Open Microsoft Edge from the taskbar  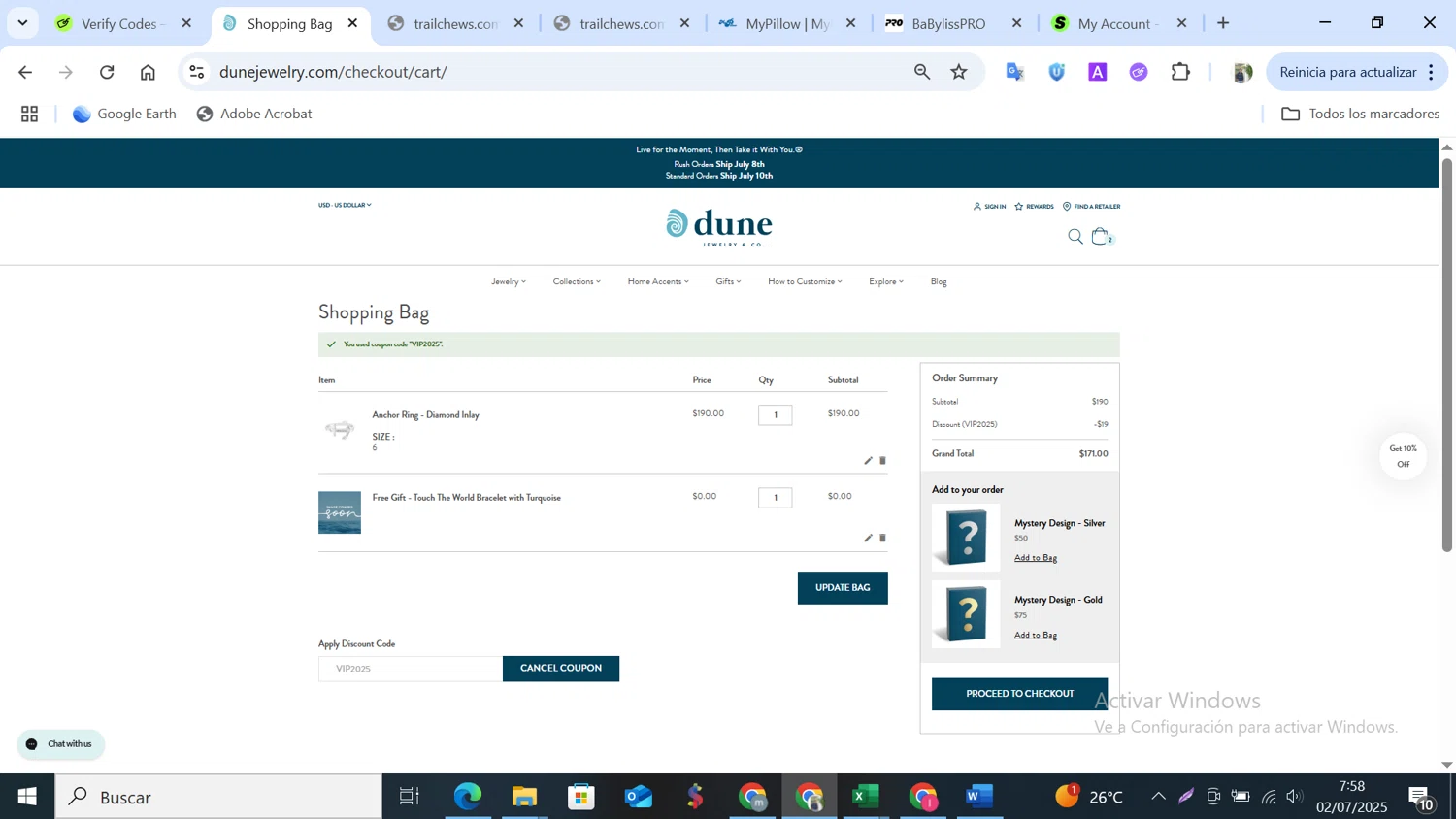tap(467, 797)
